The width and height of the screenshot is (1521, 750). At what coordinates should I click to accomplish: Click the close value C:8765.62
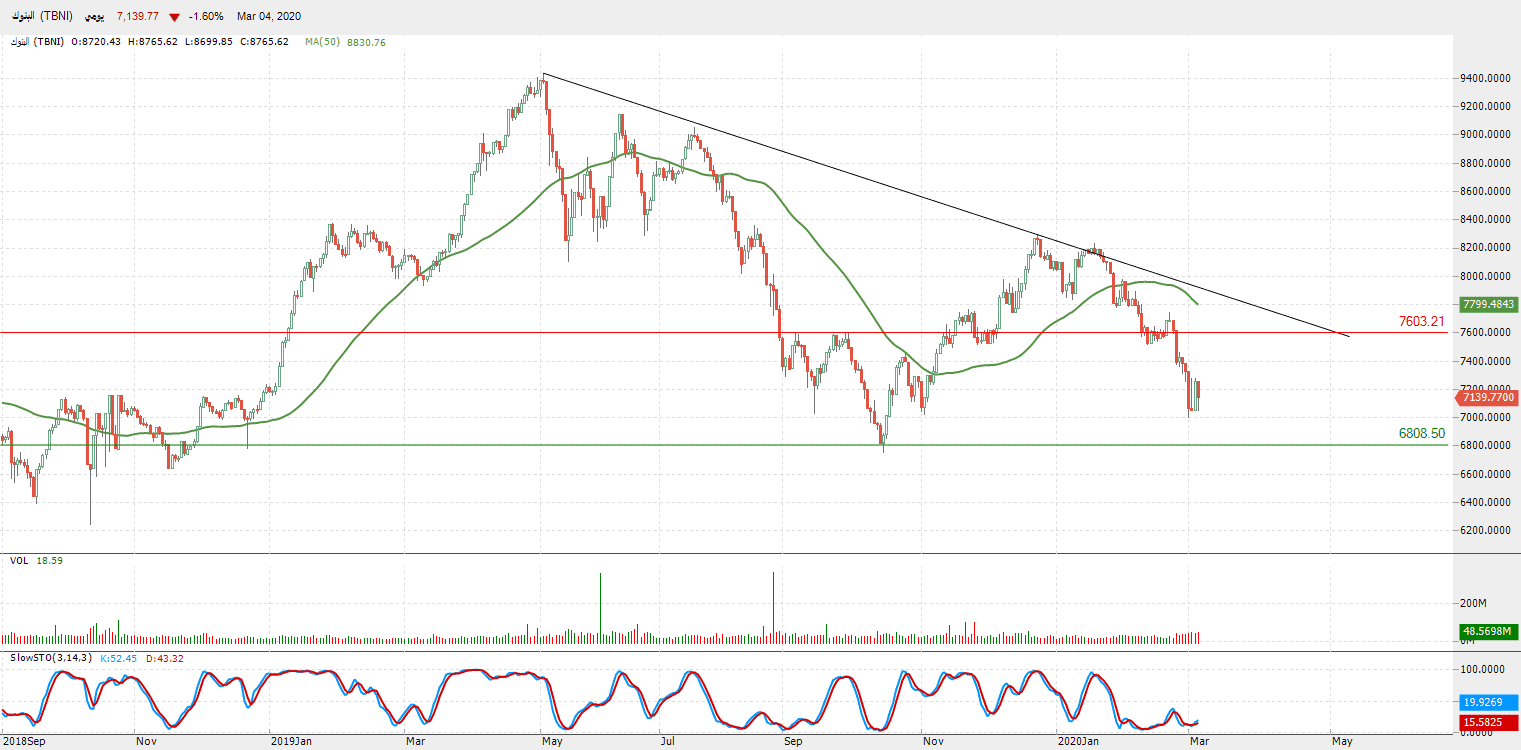coord(265,42)
